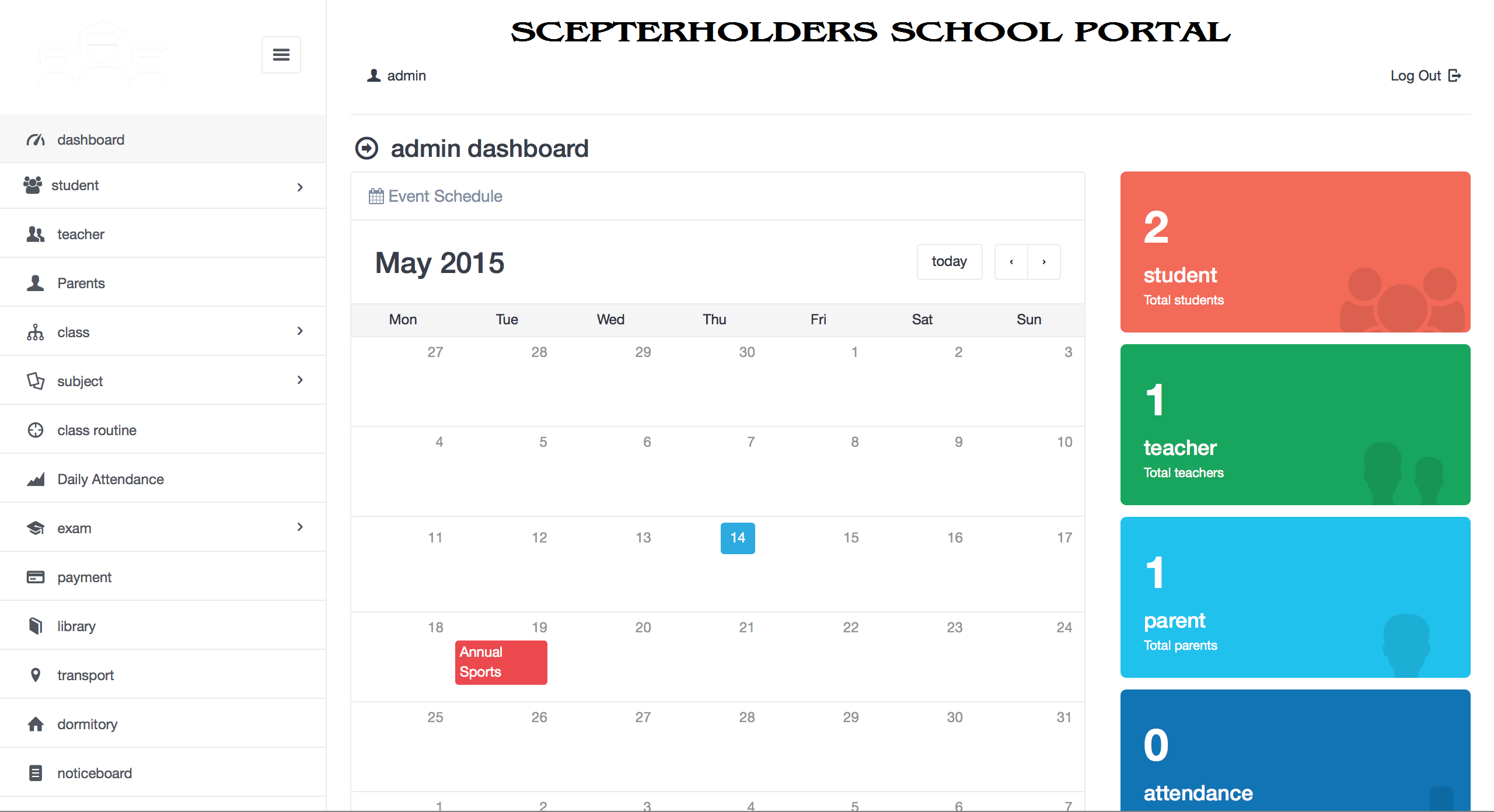Open the Annual Sports calendar event

(x=501, y=662)
